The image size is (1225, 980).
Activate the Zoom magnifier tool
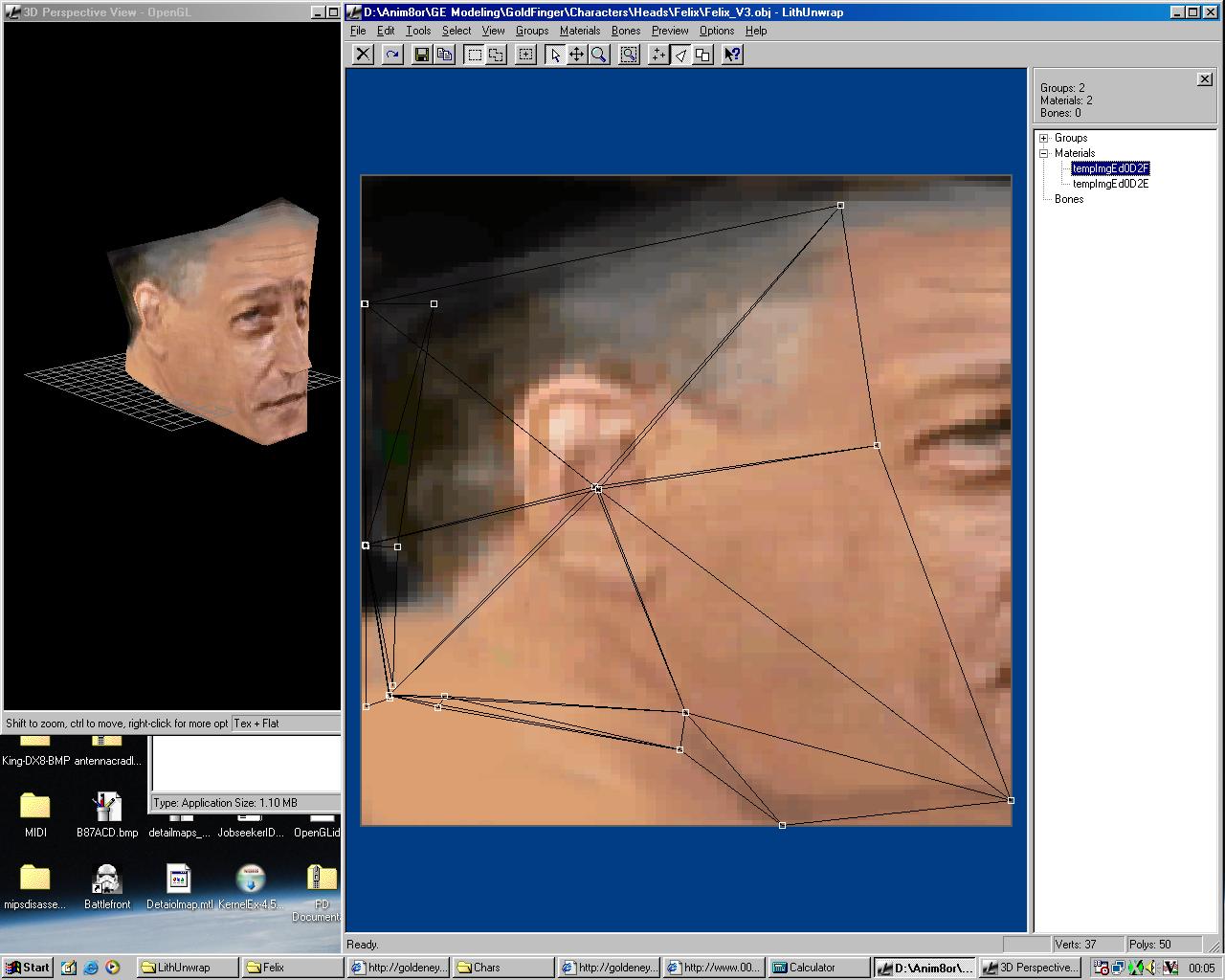point(598,55)
